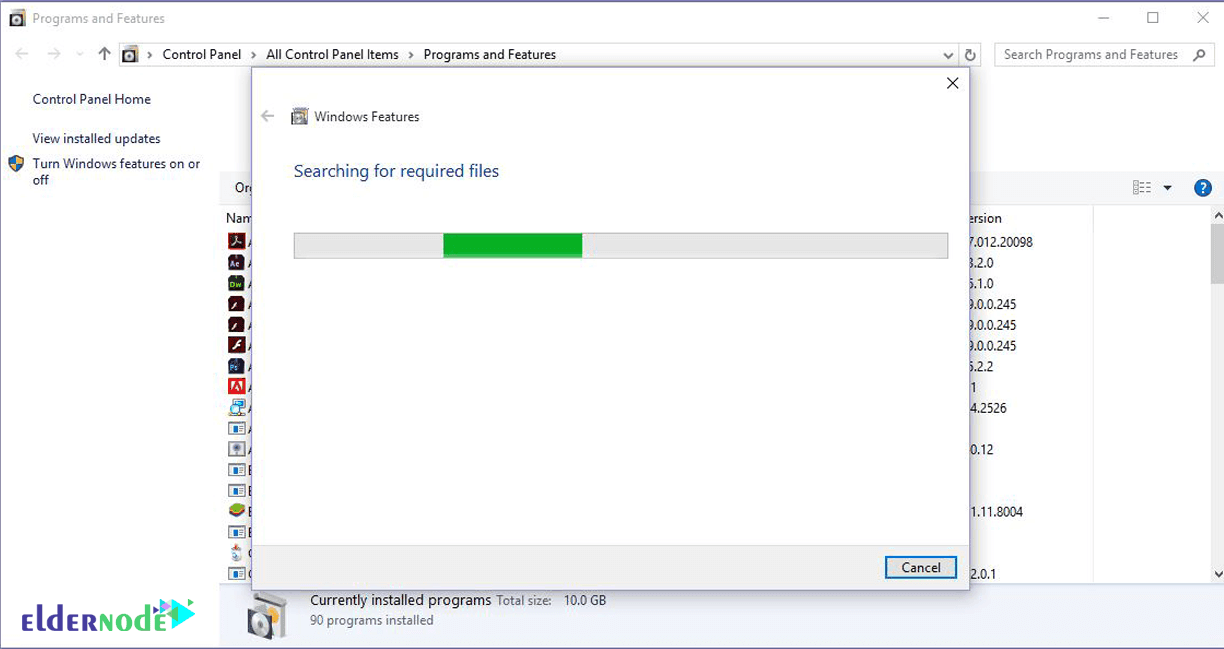
Task: Open Control Panel breadcrumb segment
Action: (x=202, y=54)
